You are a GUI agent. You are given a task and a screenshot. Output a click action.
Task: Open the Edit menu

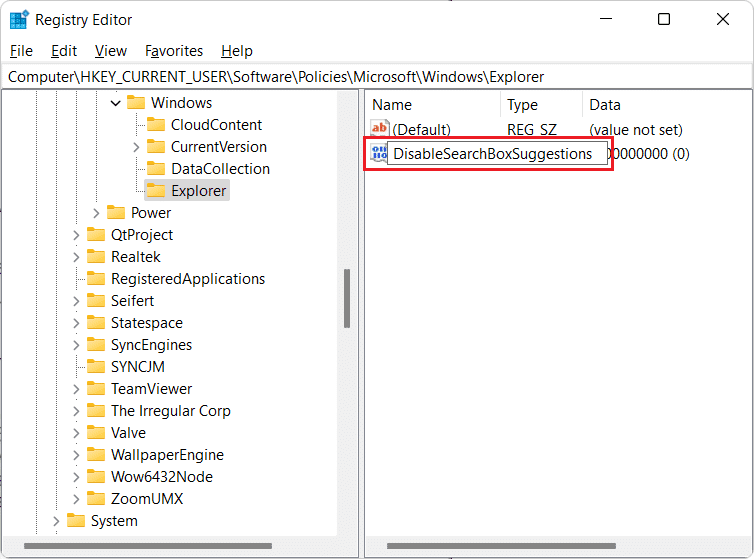point(64,51)
